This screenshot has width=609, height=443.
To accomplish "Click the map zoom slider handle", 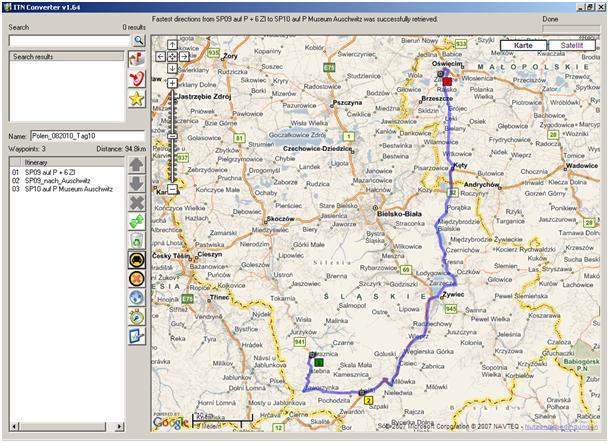I will [172, 136].
